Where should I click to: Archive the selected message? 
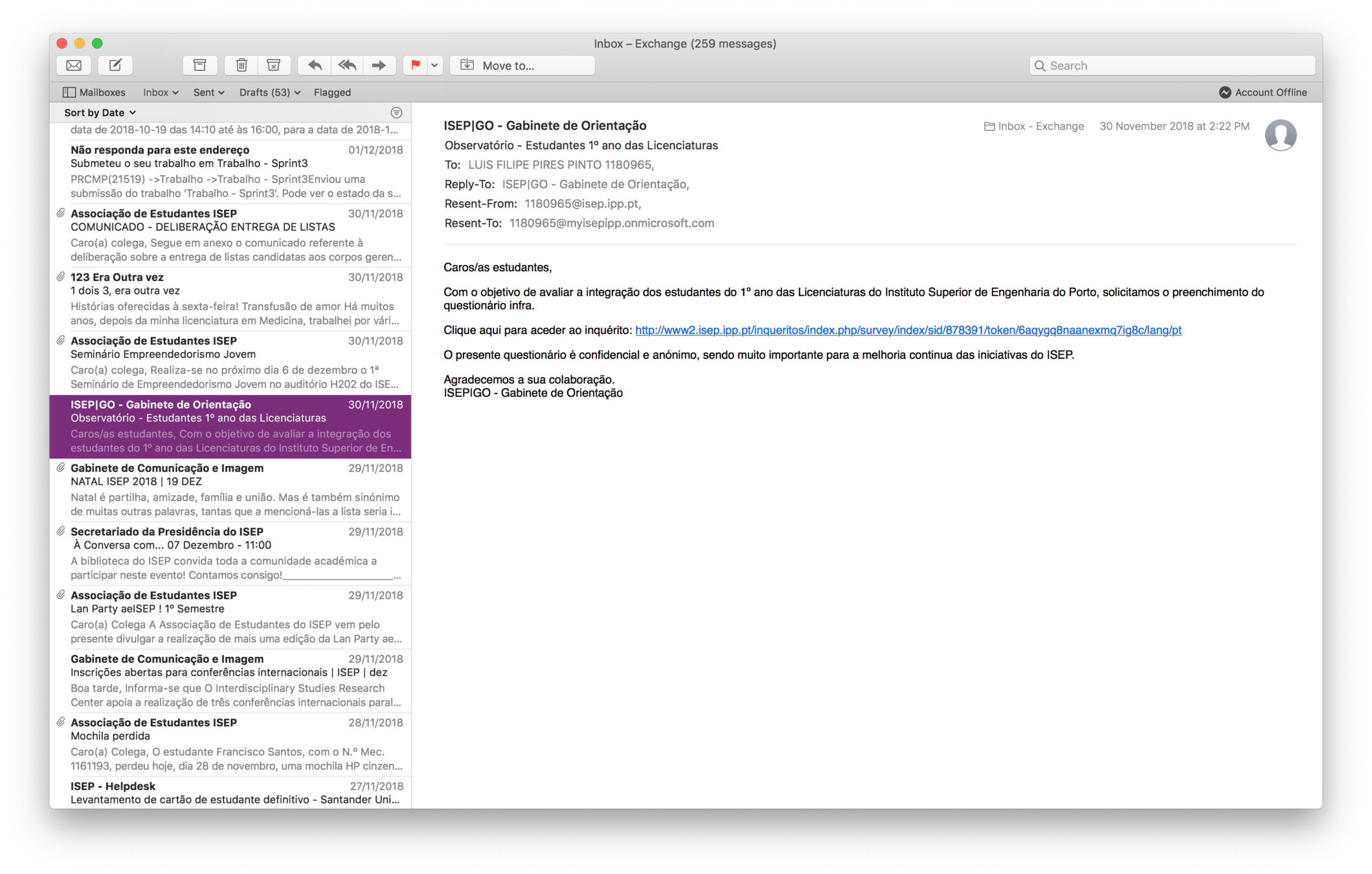click(x=199, y=65)
